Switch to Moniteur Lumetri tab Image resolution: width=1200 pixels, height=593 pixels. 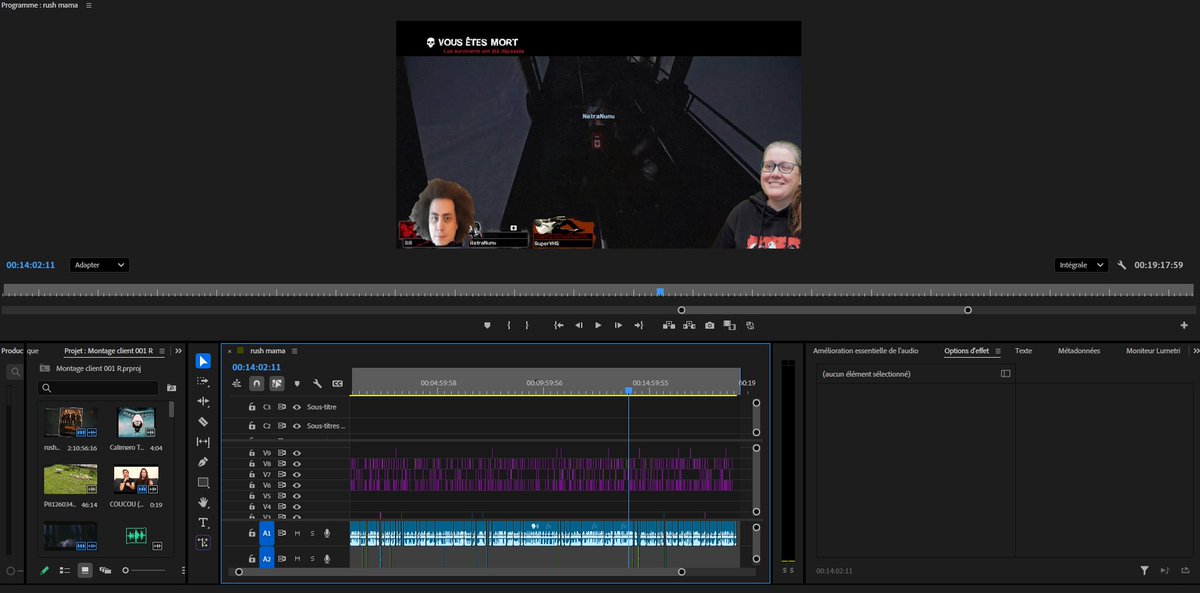click(x=1153, y=351)
